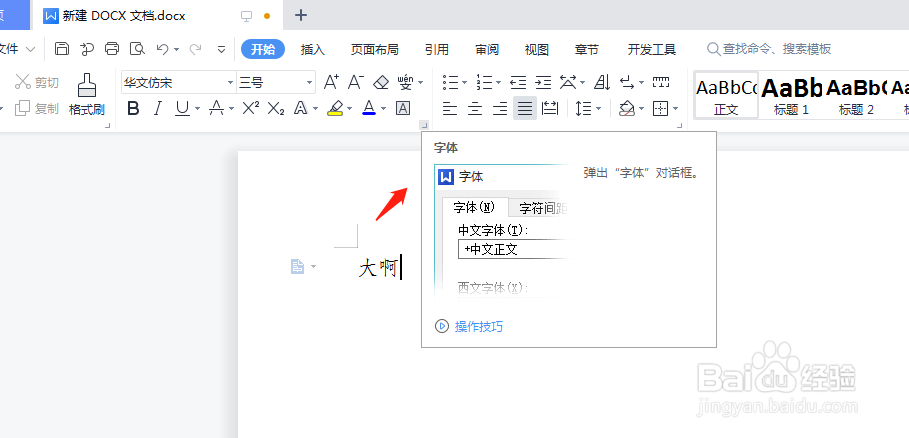
Task: Expand bullet list dropdown arrow
Action: coord(464,83)
